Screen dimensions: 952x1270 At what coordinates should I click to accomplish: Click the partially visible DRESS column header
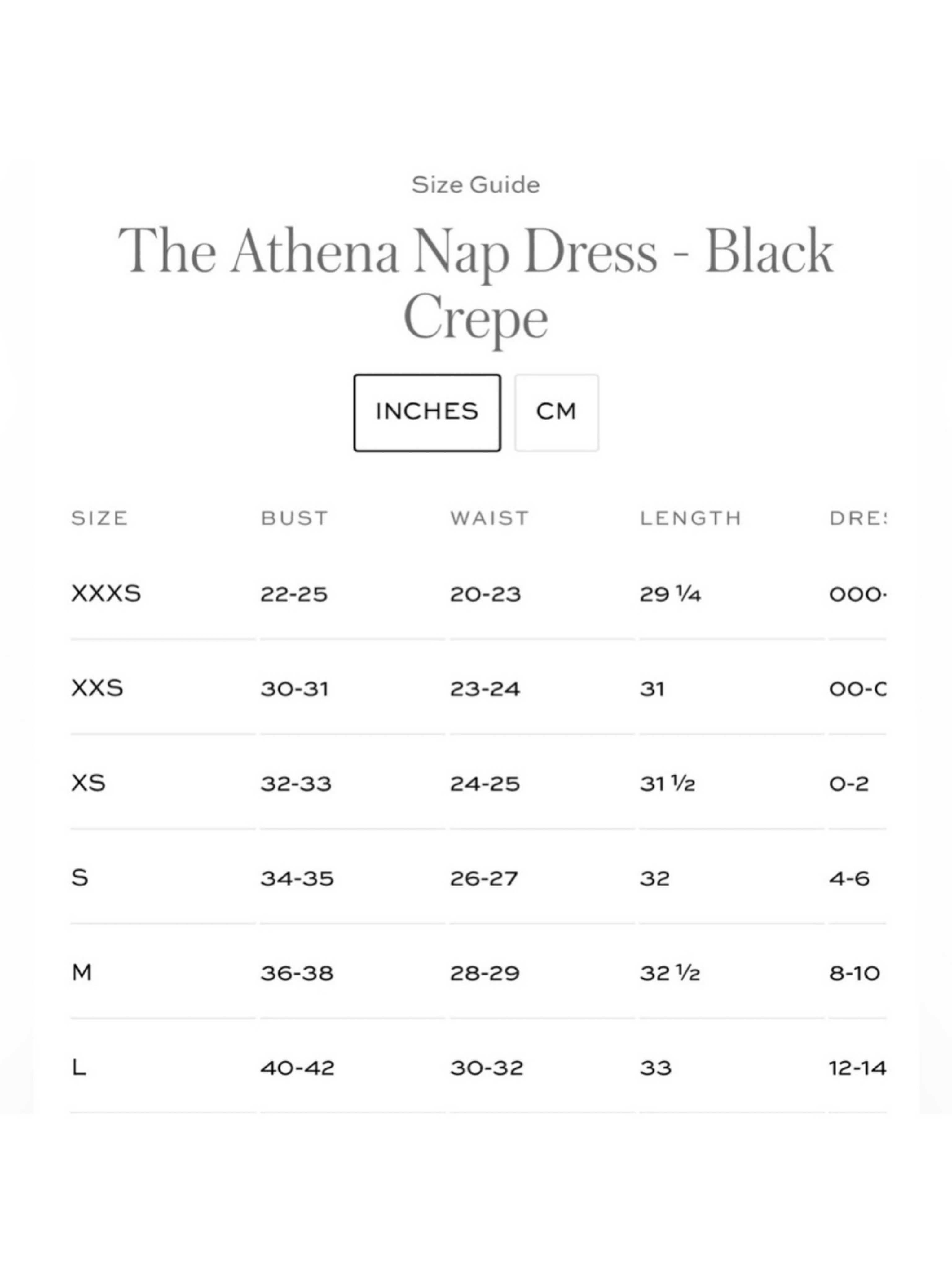pos(857,518)
